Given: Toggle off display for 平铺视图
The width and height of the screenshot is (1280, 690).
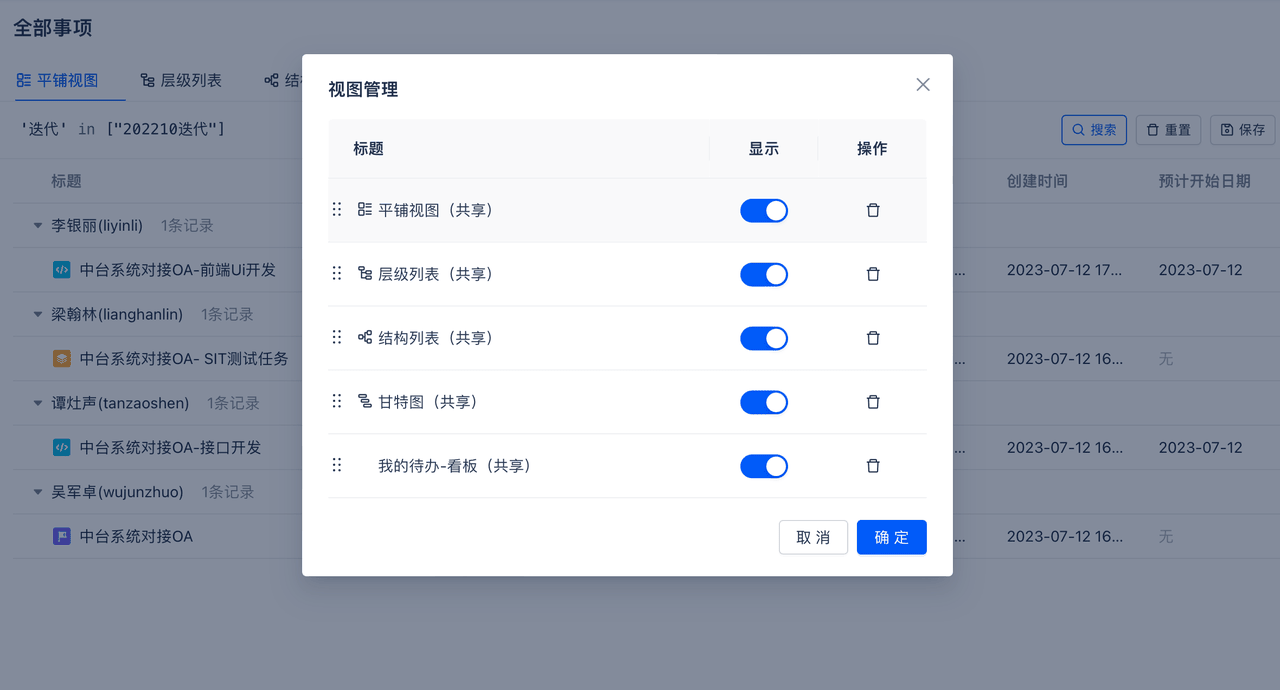Looking at the screenshot, I should point(764,210).
